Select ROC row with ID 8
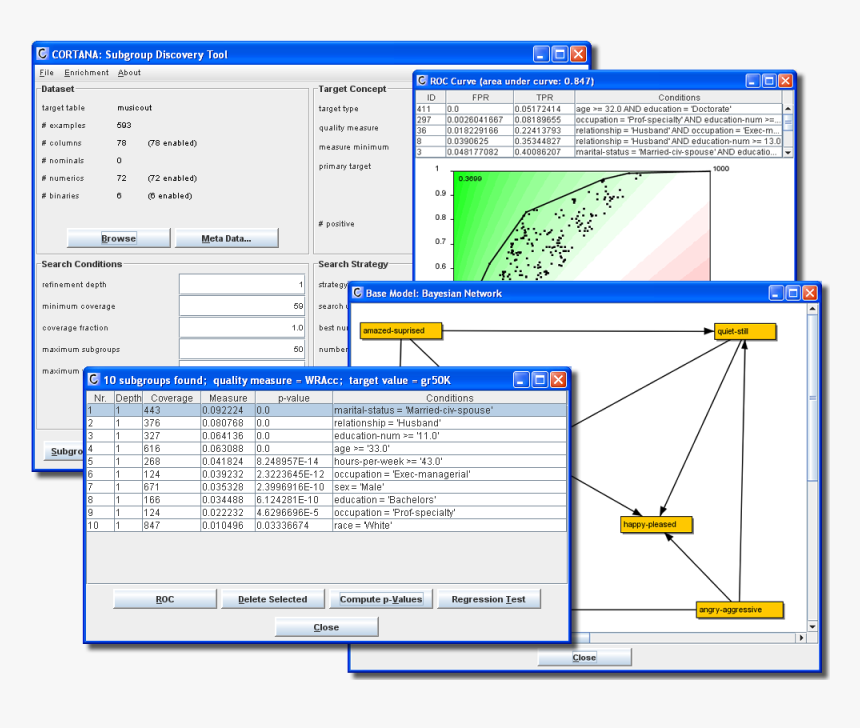The width and height of the screenshot is (860, 728). tap(599, 141)
